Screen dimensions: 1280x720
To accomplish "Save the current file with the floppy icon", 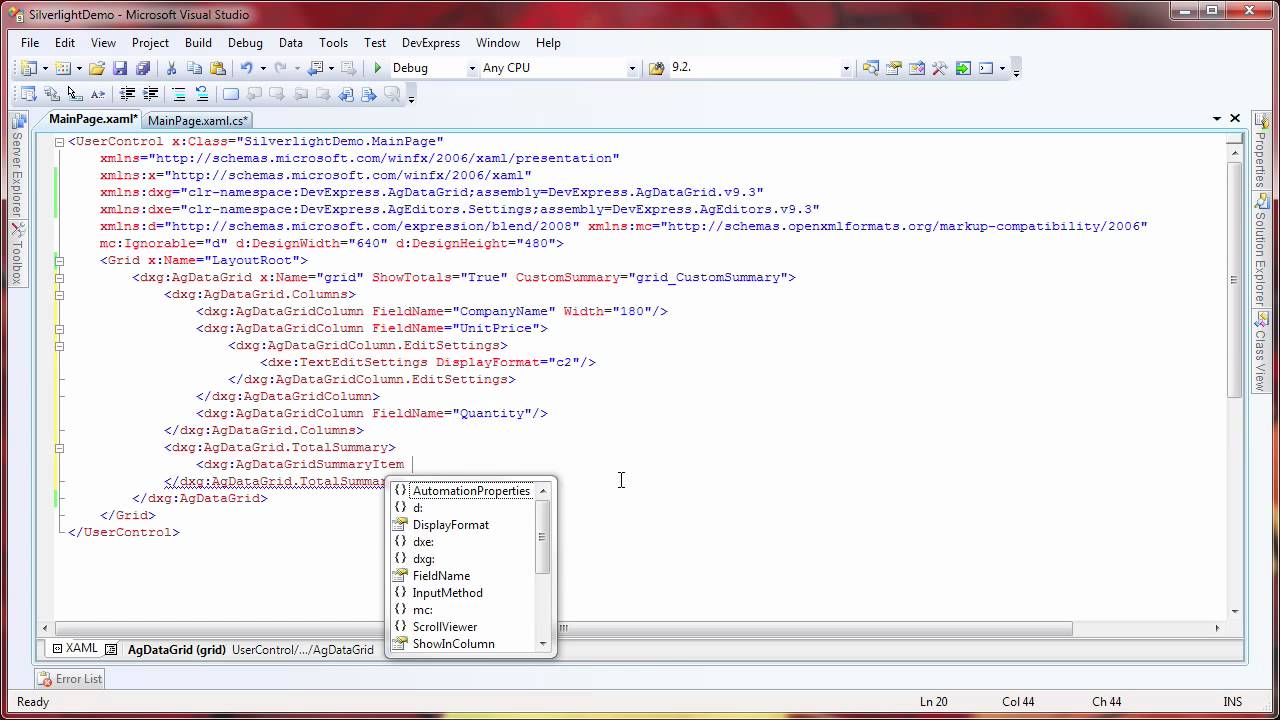I will click(120, 68).
